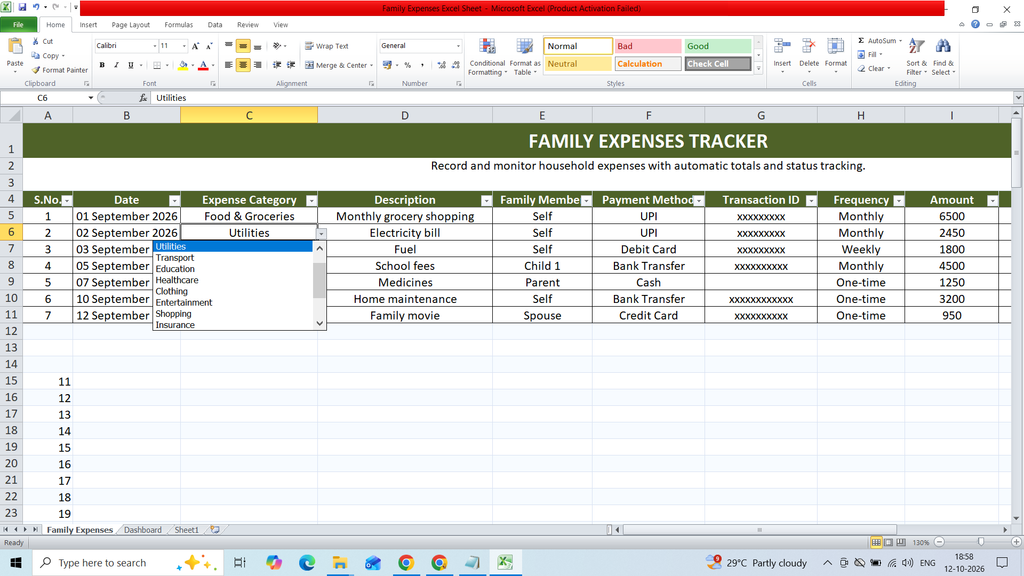Open Conditional Formatting menu
Screen dimensions: 1024x576
coord(487,57)
